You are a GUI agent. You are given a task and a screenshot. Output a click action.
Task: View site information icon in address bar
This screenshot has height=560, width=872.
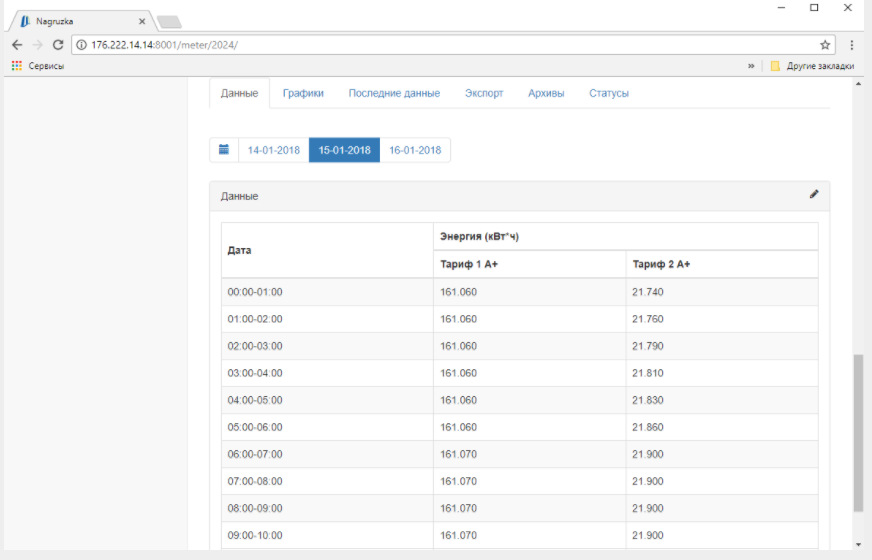(x=82, y=45)
